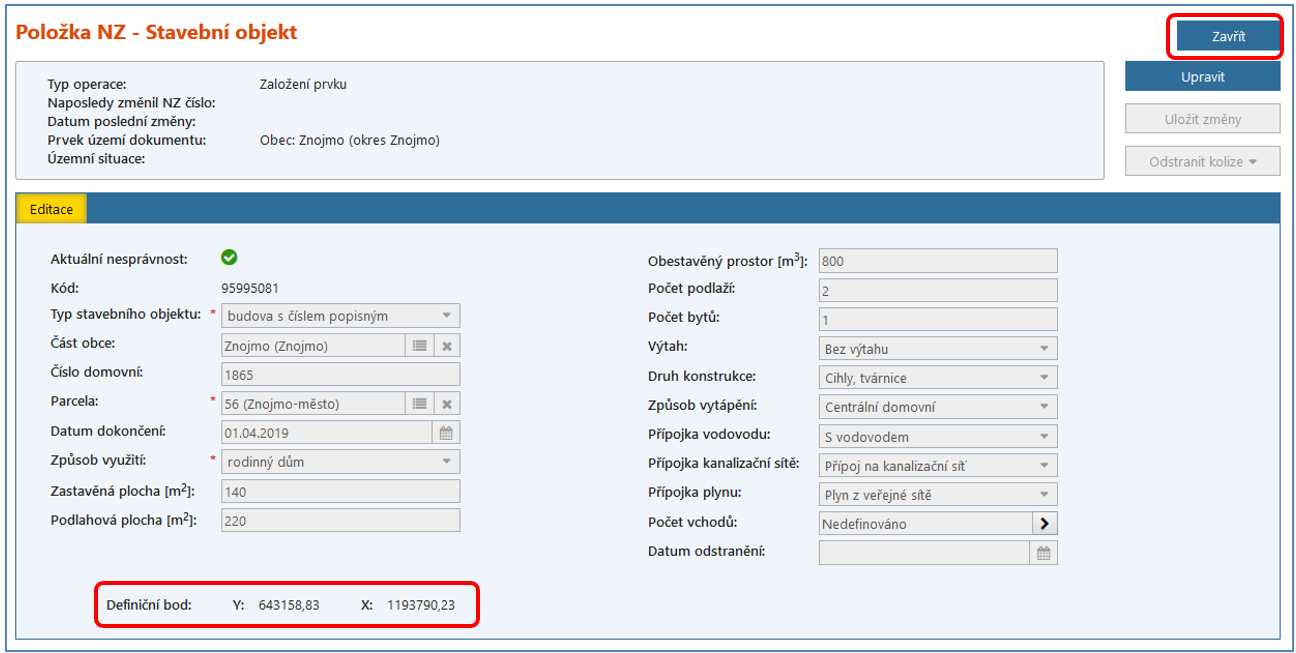The image size is (1296, 653).
Task: Open the list picker for Parcela
Action: (420, 404)
